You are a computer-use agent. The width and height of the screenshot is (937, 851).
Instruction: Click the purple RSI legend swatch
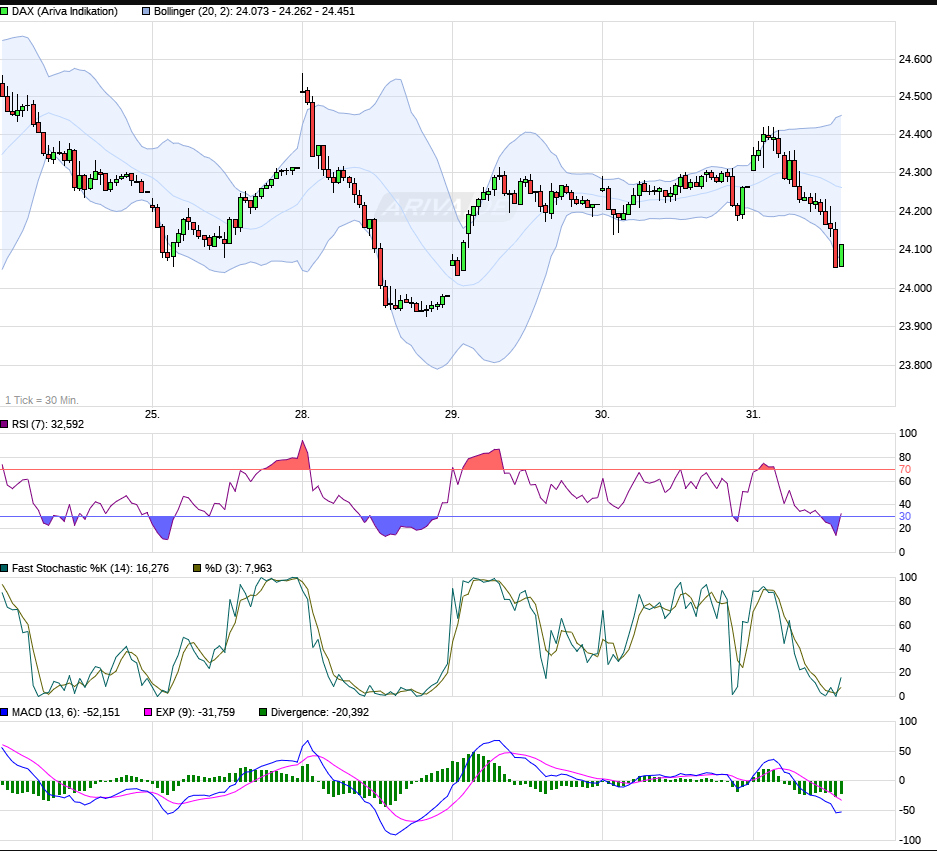[4, 424]
